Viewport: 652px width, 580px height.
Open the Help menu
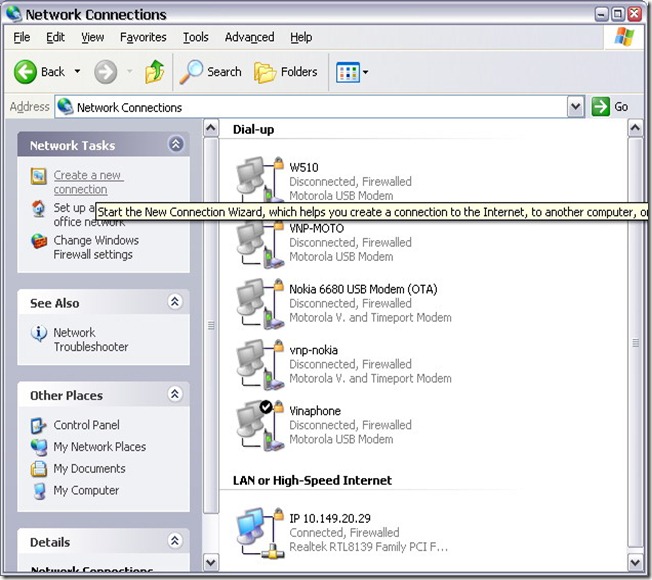point(301,37)
